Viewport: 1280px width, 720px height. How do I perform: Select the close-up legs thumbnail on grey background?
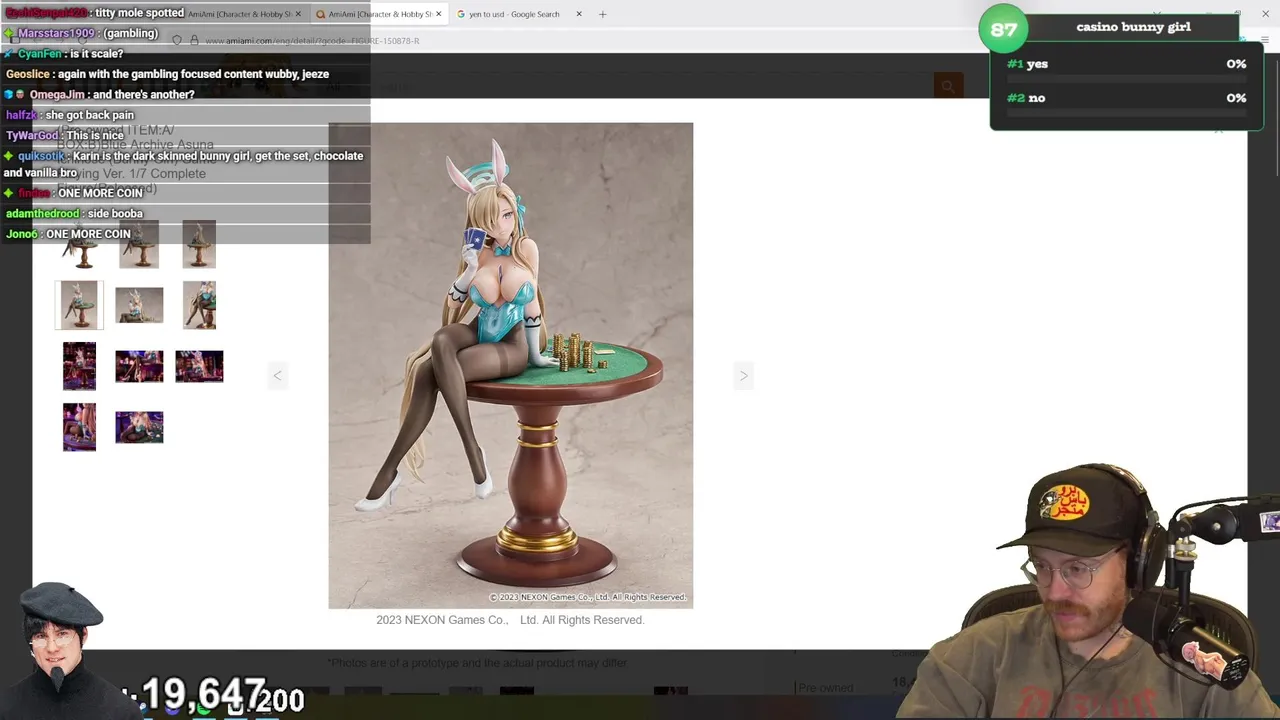(199, 305)
